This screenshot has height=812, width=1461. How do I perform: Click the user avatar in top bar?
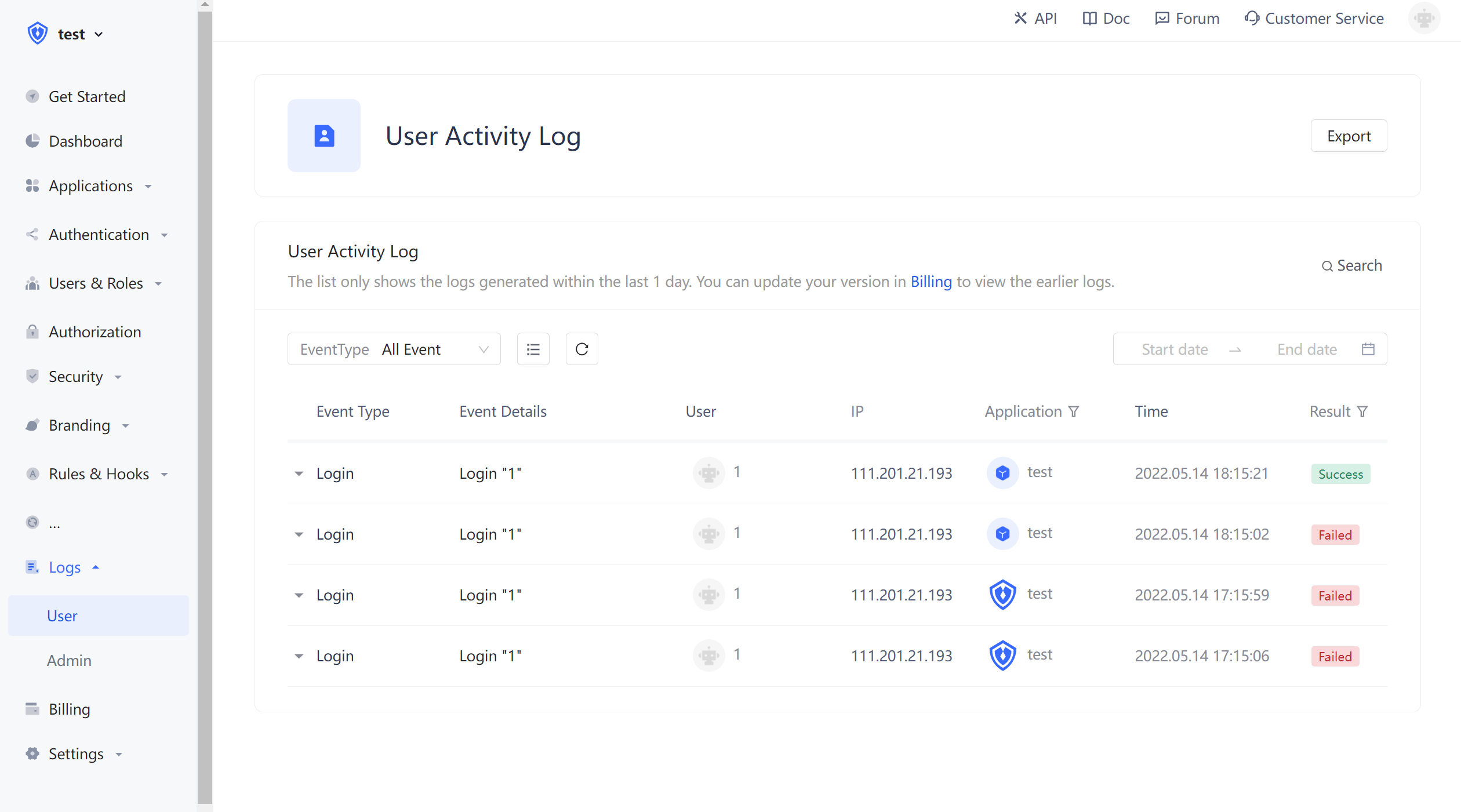point(1424,19)
